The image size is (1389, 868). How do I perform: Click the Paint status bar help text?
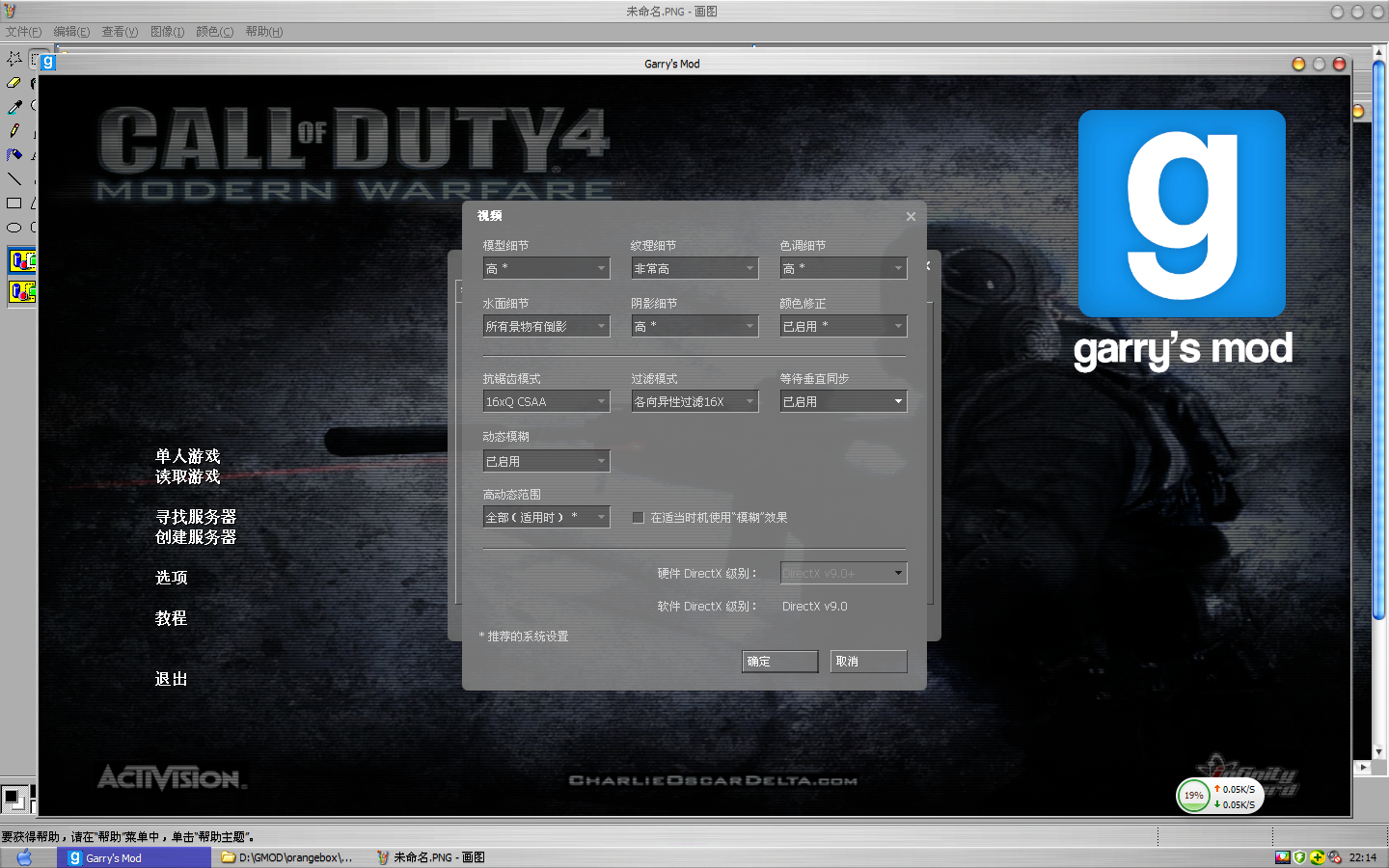[x=128, y=837]
